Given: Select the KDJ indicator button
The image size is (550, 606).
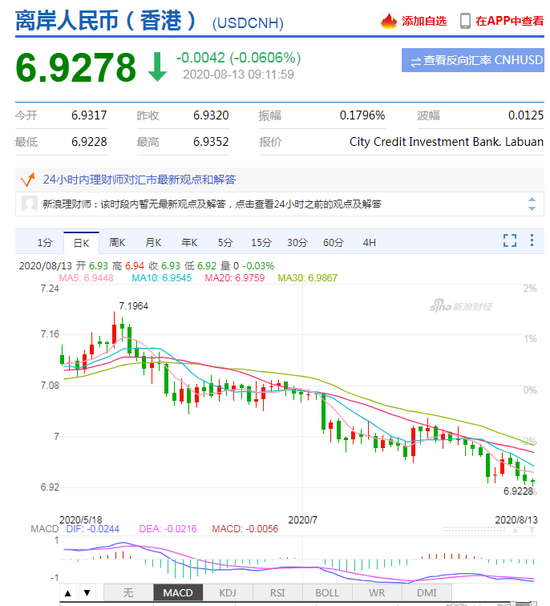Looking at the screenshot, I should 228,592.
